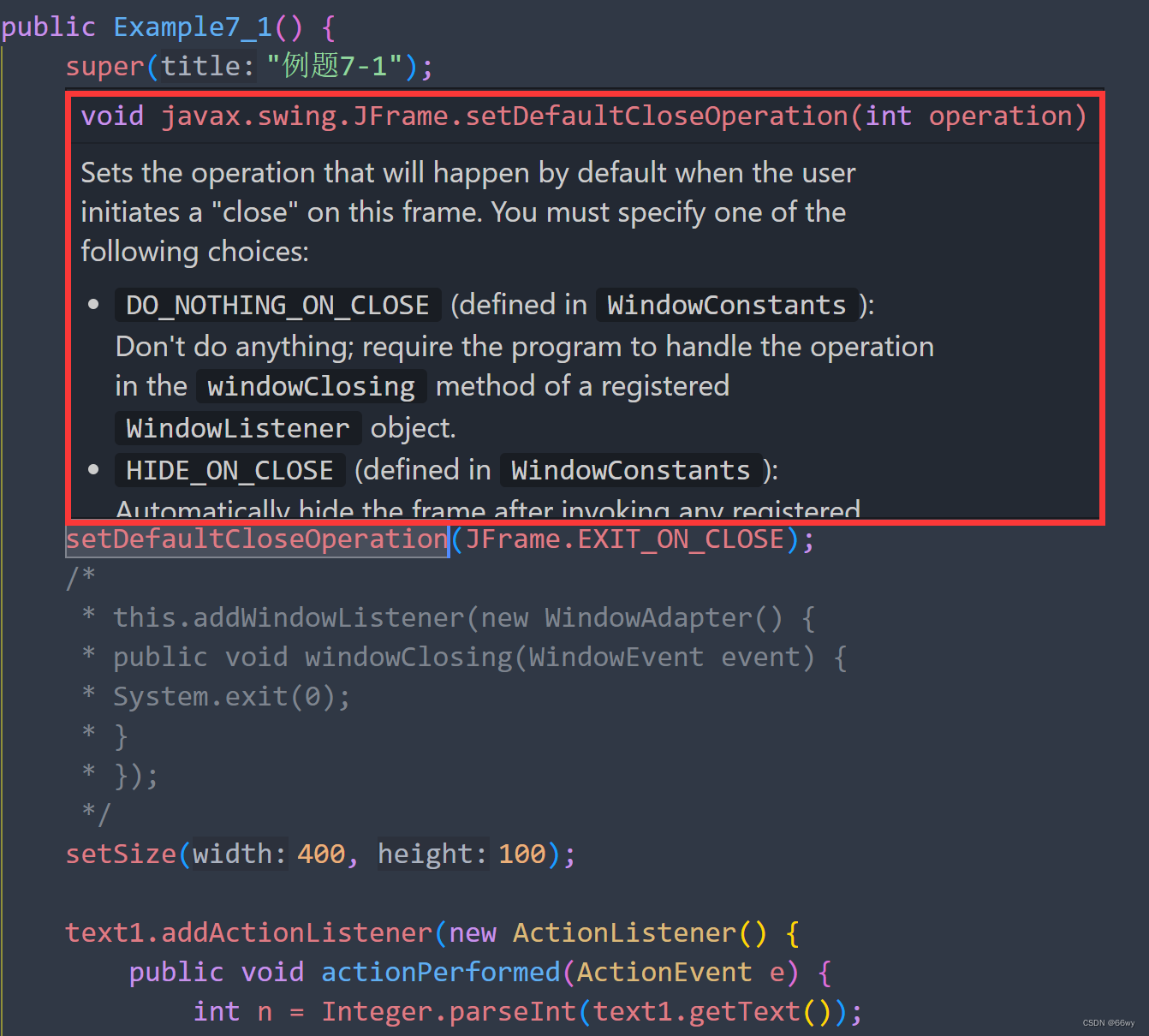
Task: Click the ActionEvent parameter type
Action: [664, 972]
